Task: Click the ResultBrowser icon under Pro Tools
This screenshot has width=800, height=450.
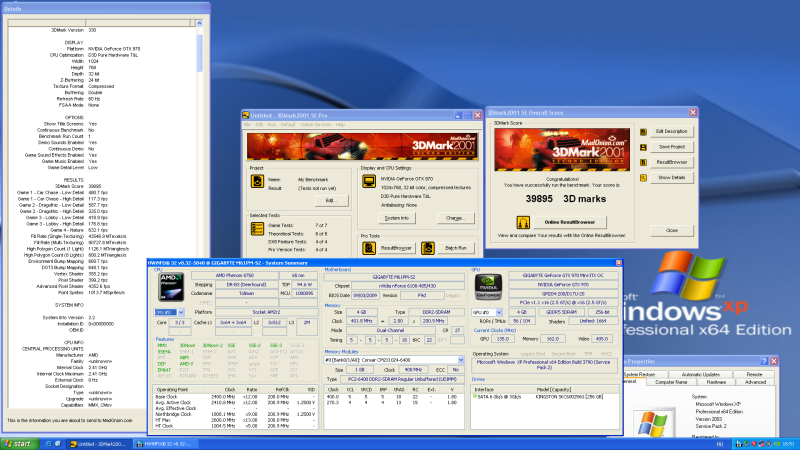Action: pyautogui.click(x=367, y=247)
